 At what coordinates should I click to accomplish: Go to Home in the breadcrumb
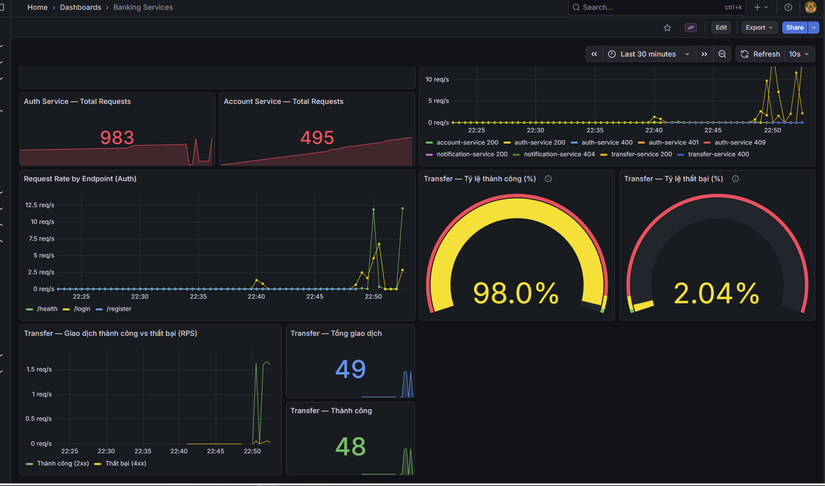point(37,7)
